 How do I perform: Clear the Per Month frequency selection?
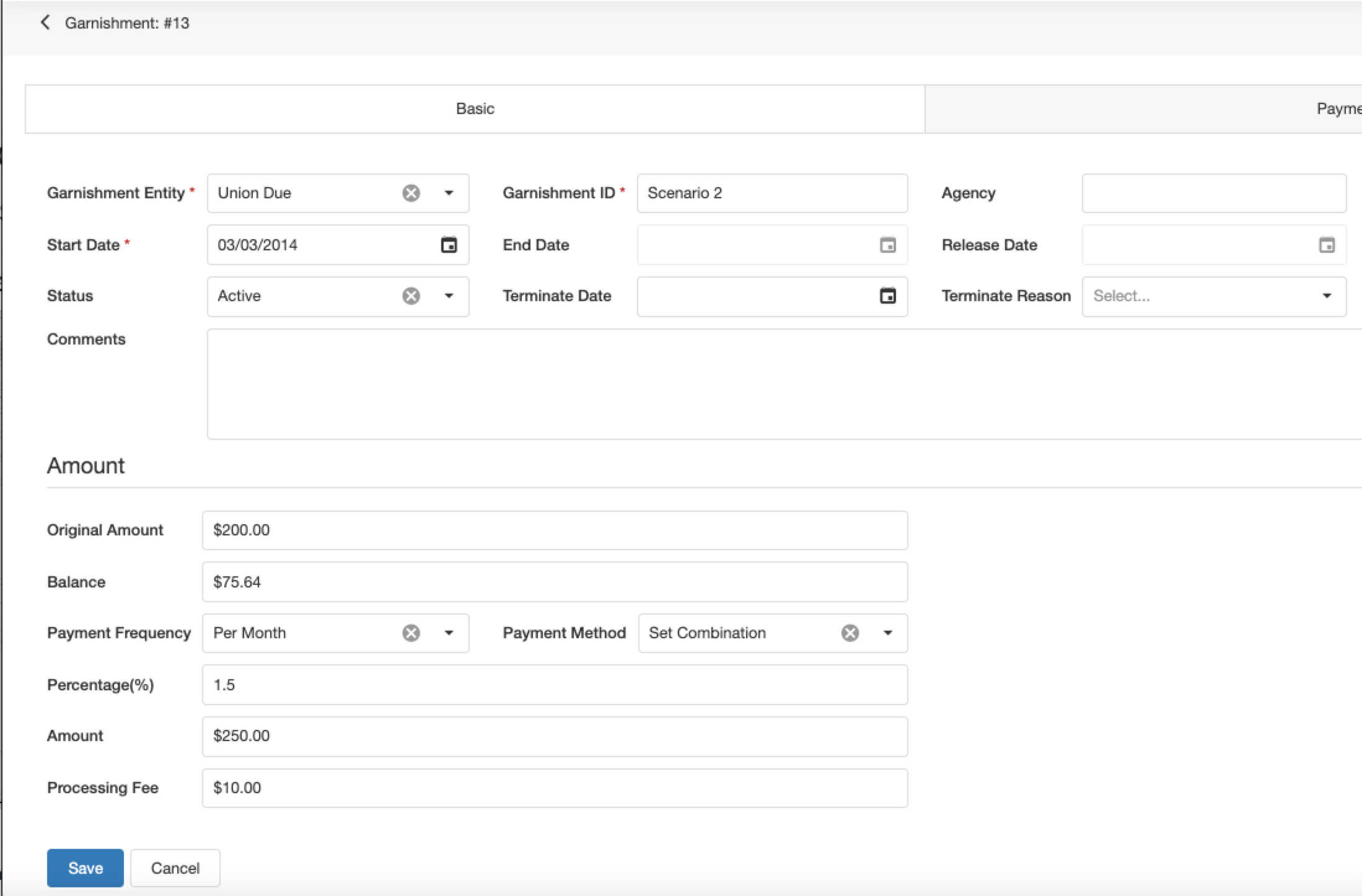411,633
